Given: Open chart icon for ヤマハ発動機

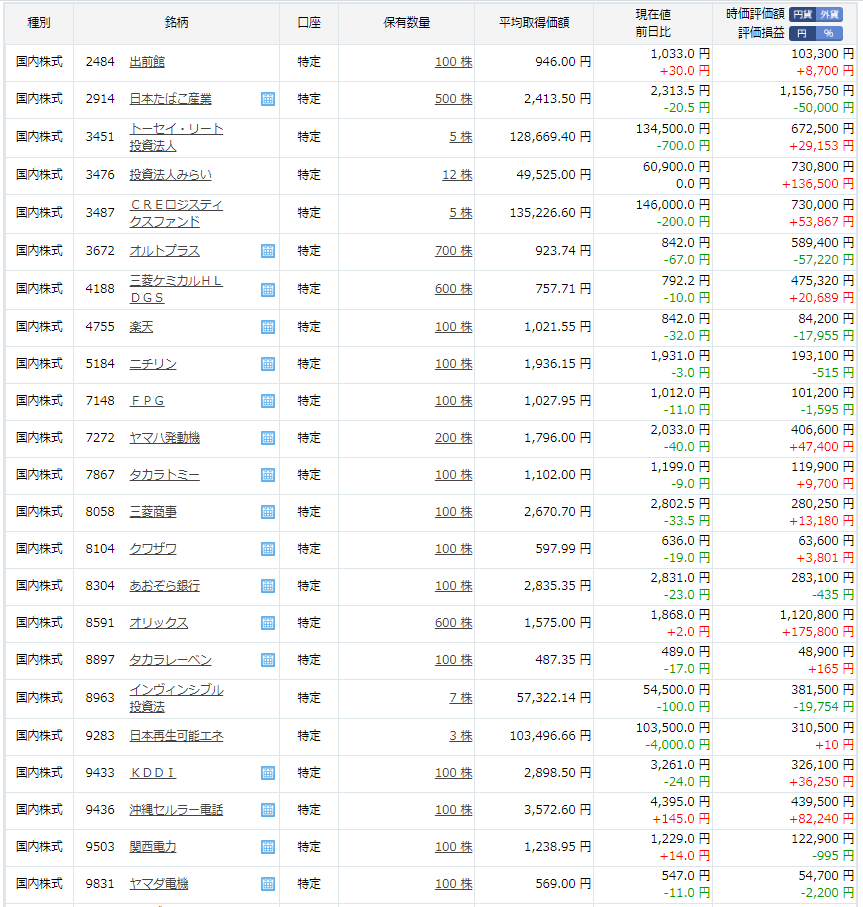Looking at the screenshot, I should tap(268, 438).
